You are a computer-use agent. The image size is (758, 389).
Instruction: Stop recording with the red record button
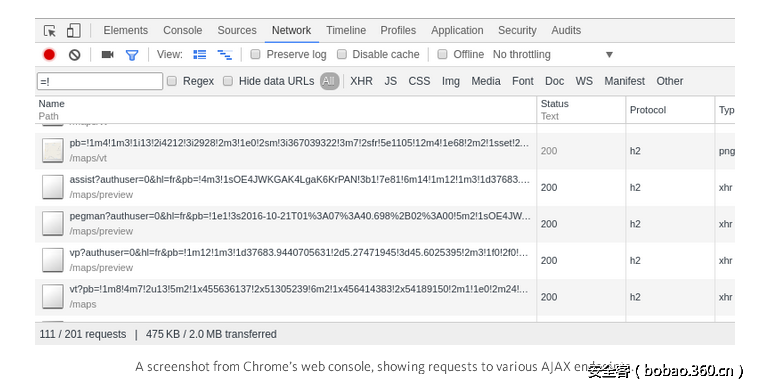pyautogui.click(x=49, y=55)
